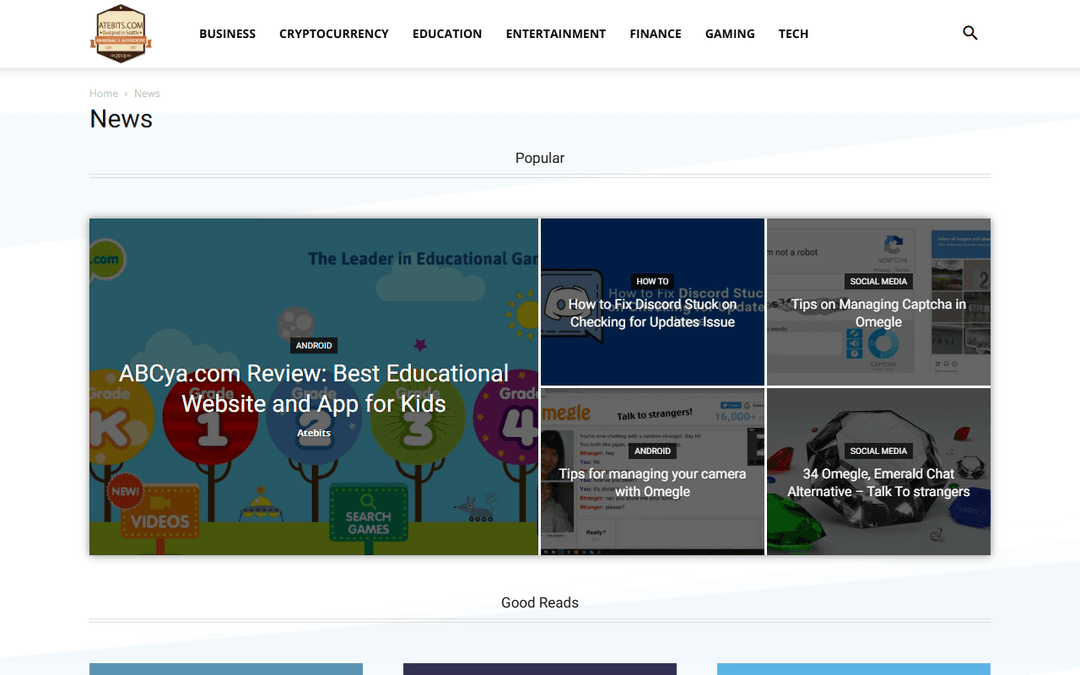Click the ABCya grade trees thumbnail image
Image resolution: width=1080 pixels, height=675 pixels.
[x=313, y=386]
